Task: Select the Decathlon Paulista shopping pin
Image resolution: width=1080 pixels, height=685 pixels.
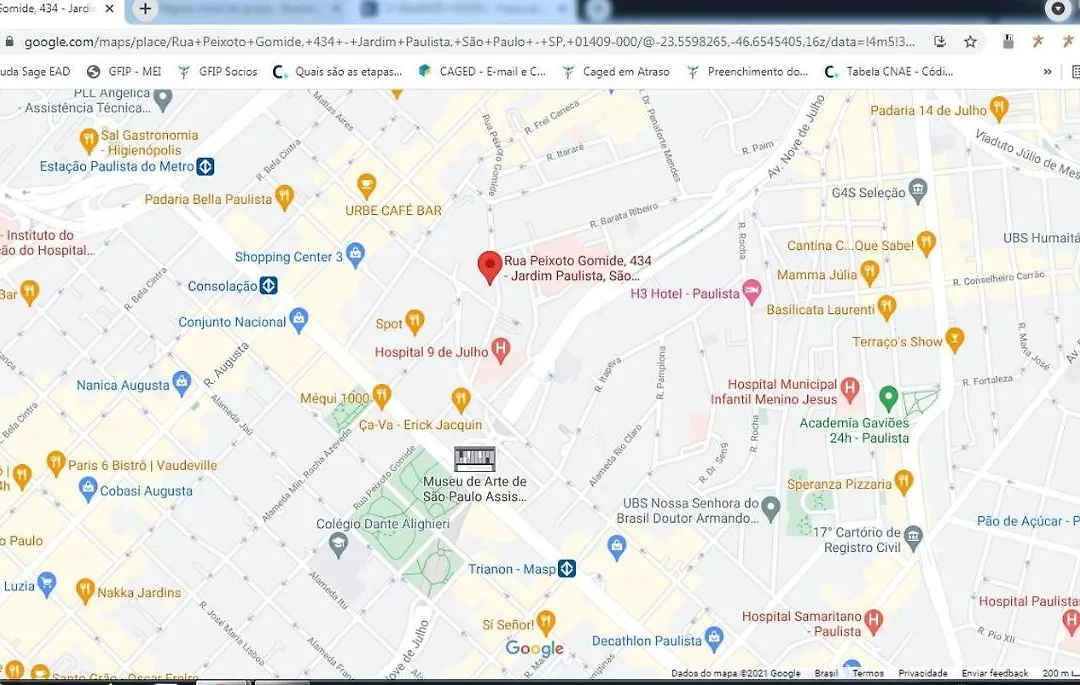Action: click(714, 638)
